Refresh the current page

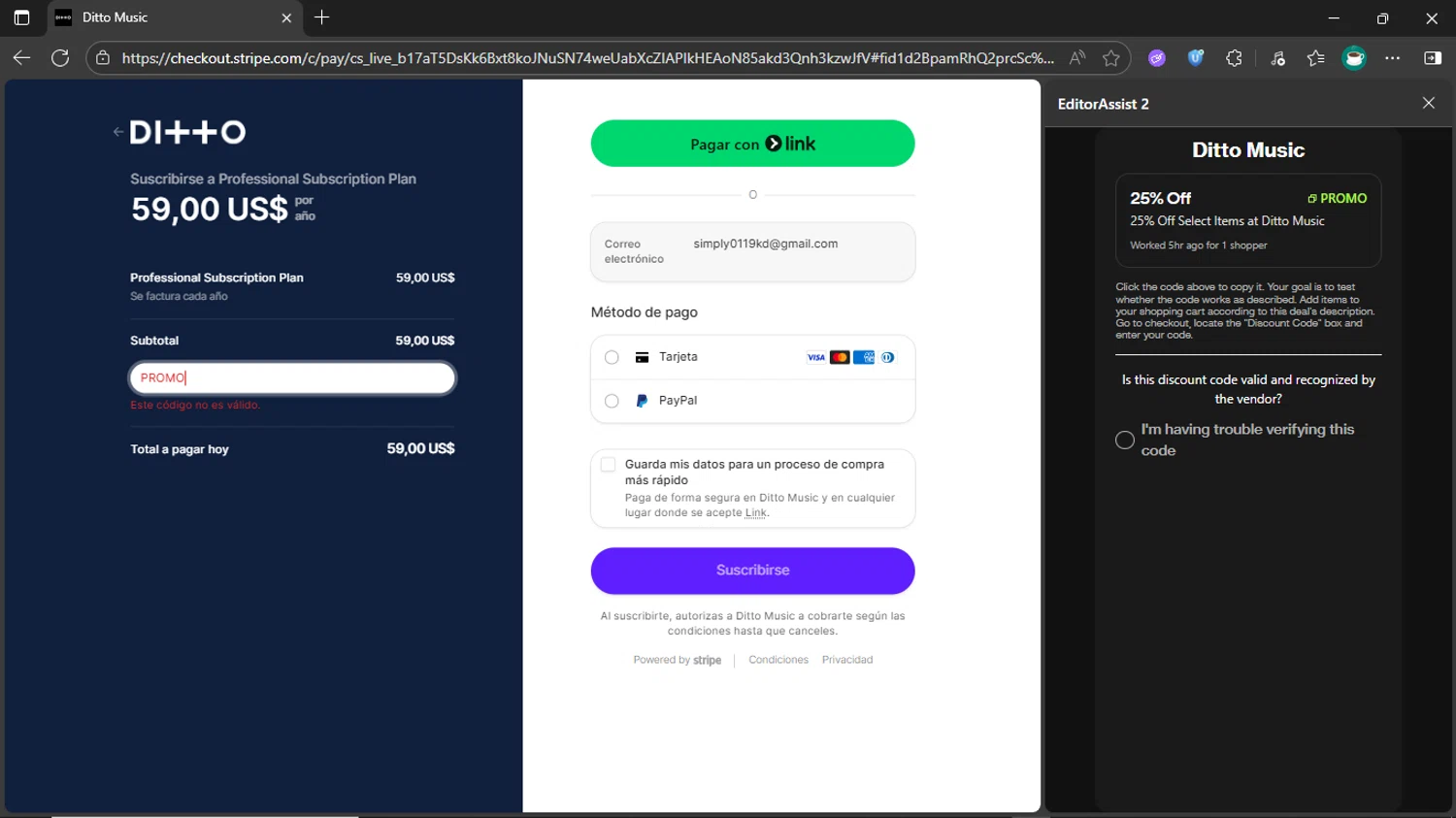tap(60, 58)
